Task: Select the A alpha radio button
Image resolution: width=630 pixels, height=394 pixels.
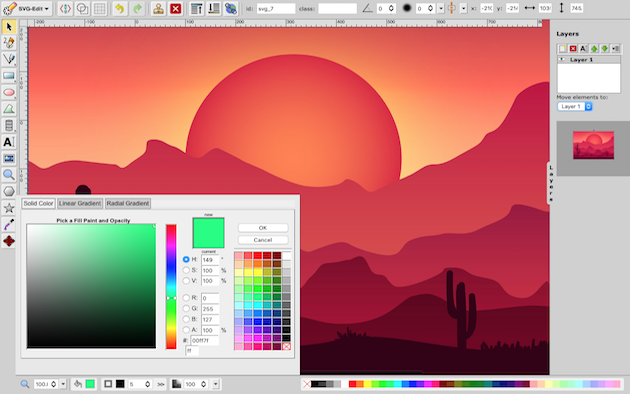Action: pyautogui.click(x=186, y=330)
